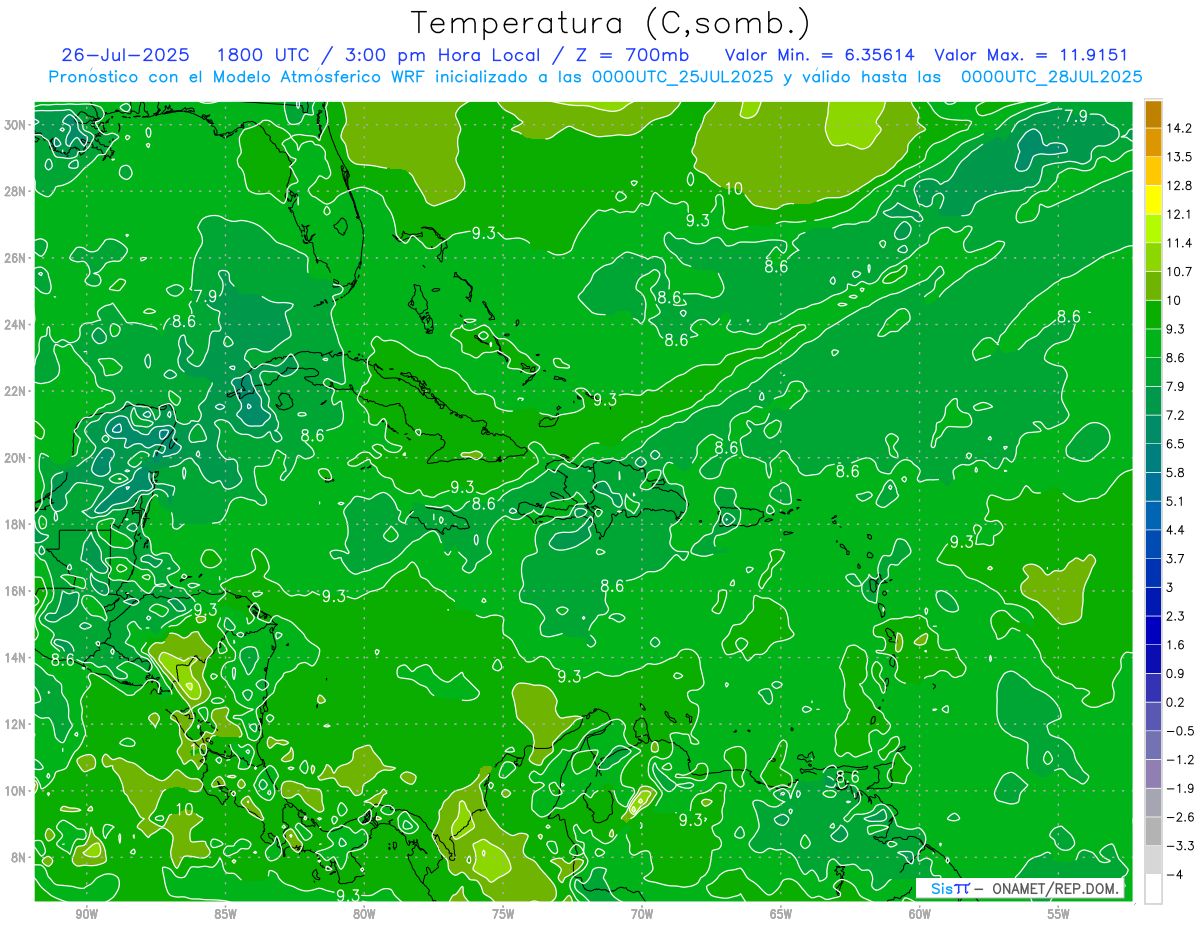Click the 12.8 color scale label
This screenshot has width=1200, height=927.
click(1179, 185)
